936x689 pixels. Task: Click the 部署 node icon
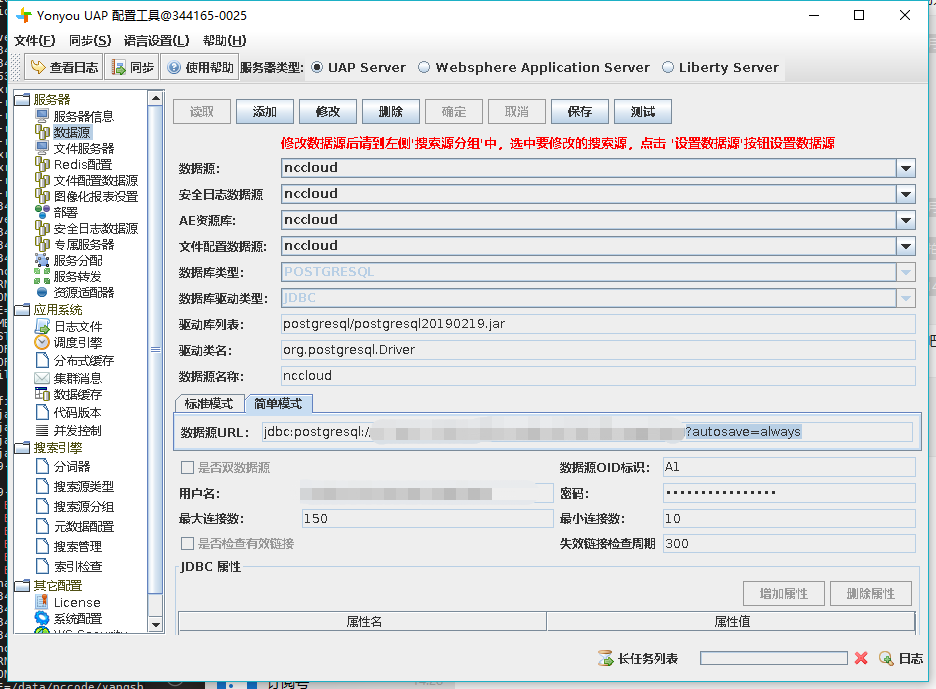click(x=42, y=212)
